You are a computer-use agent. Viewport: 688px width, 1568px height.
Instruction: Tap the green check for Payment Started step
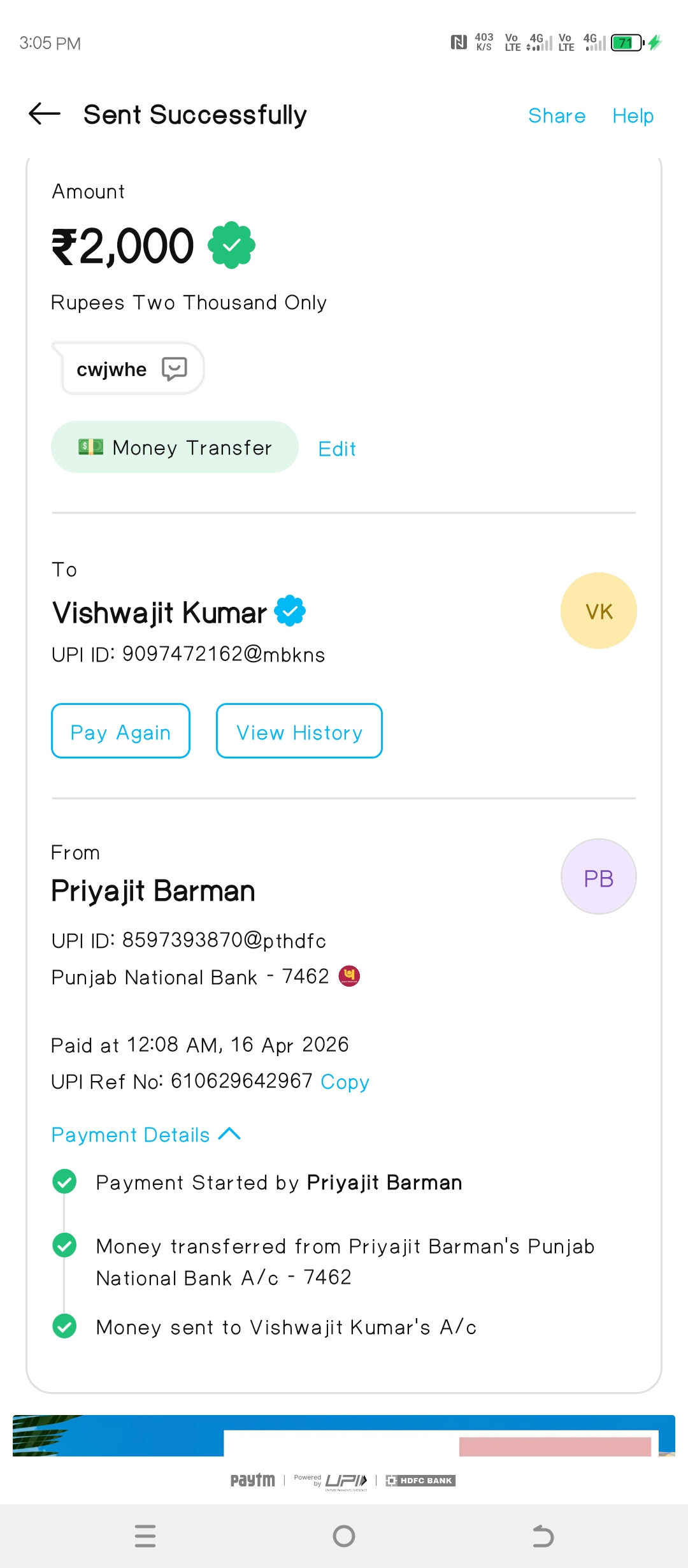point(64,1182)
